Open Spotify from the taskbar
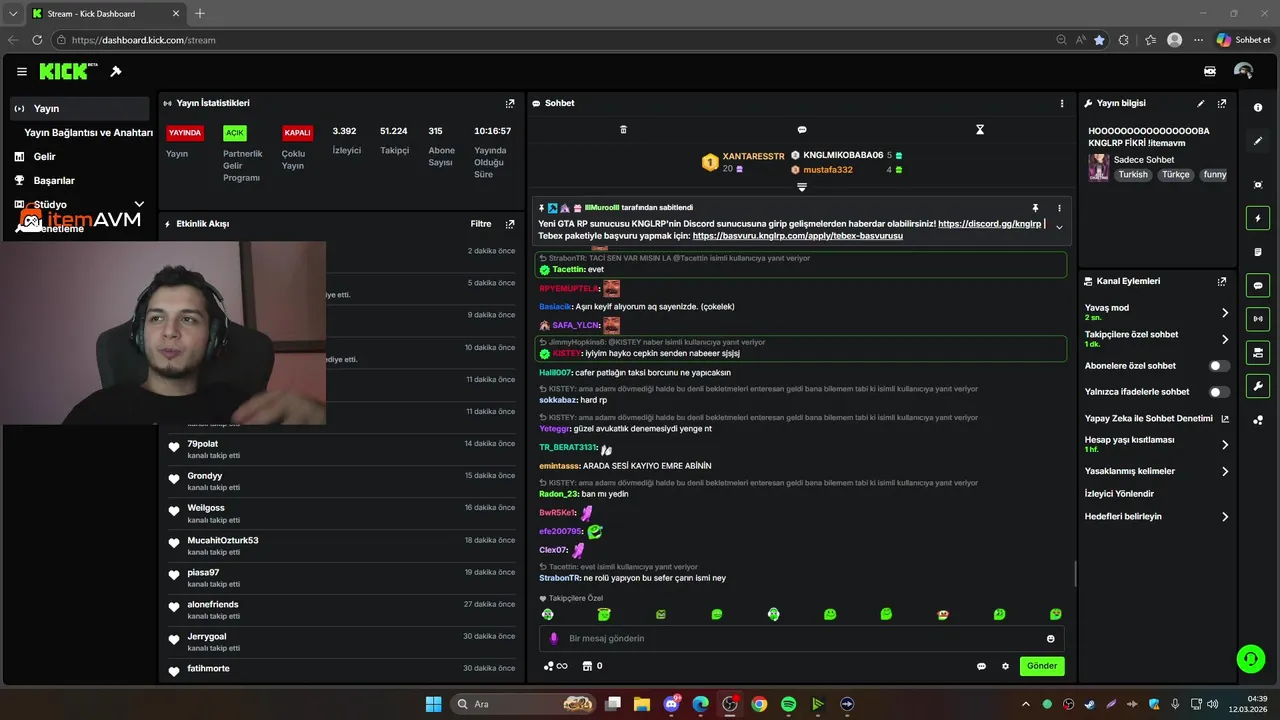Screen dimensions: 1280x720 pos(788,704)
